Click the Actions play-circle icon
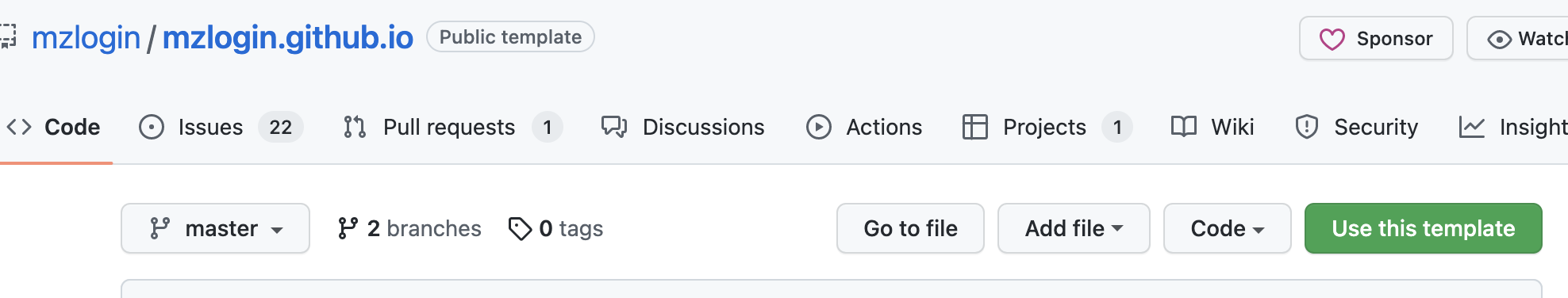1568x298 pixels. [818, 127]
